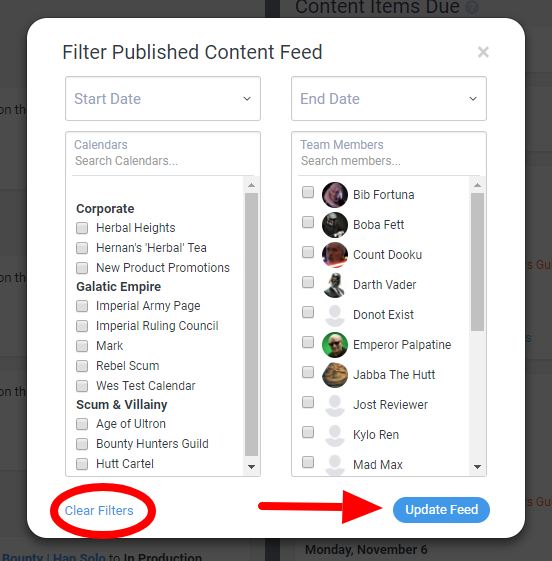Focus the Search members field

click(389, 161)
